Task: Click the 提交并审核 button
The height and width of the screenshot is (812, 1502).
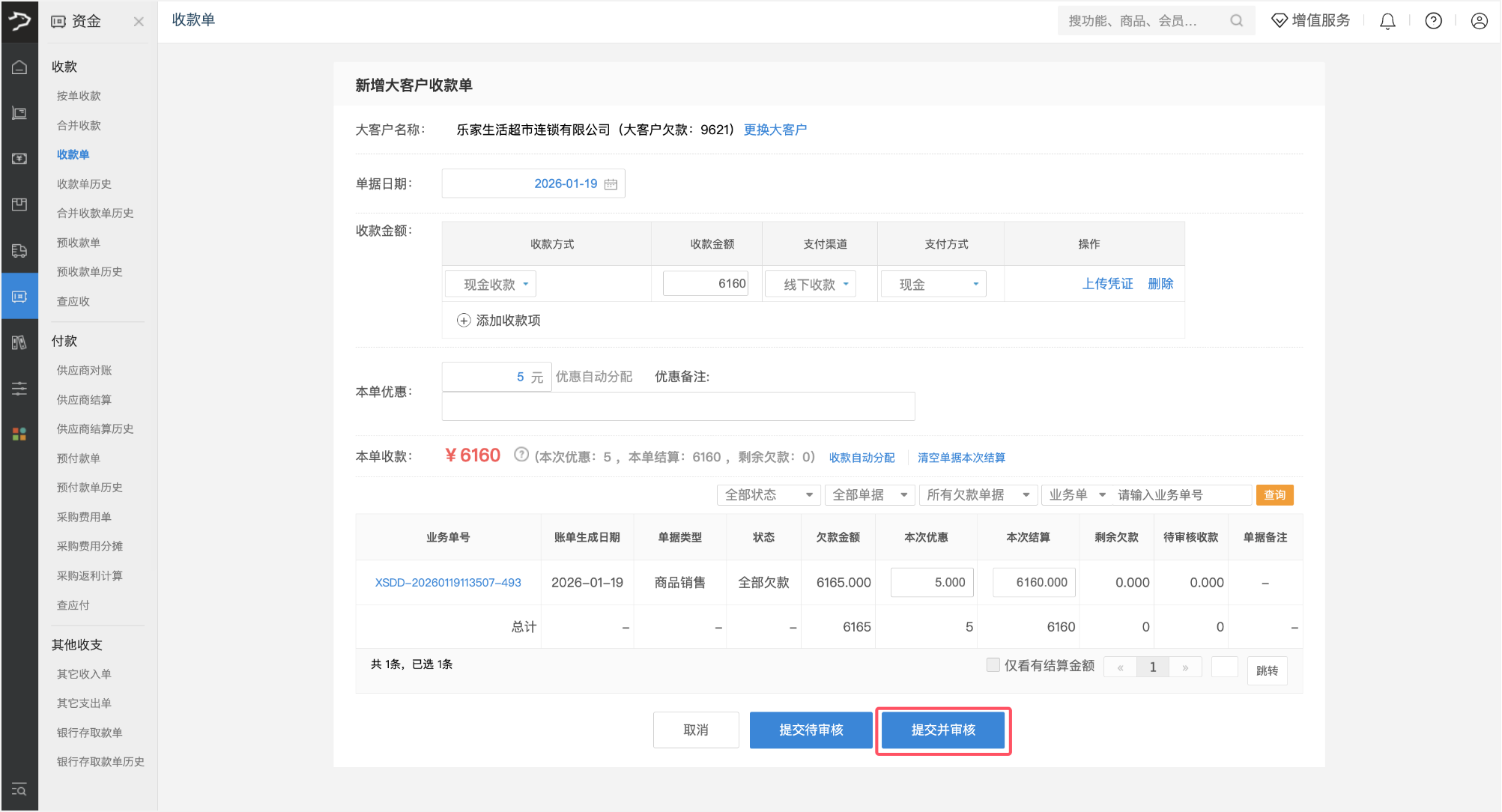Action: tap(943, 730)
